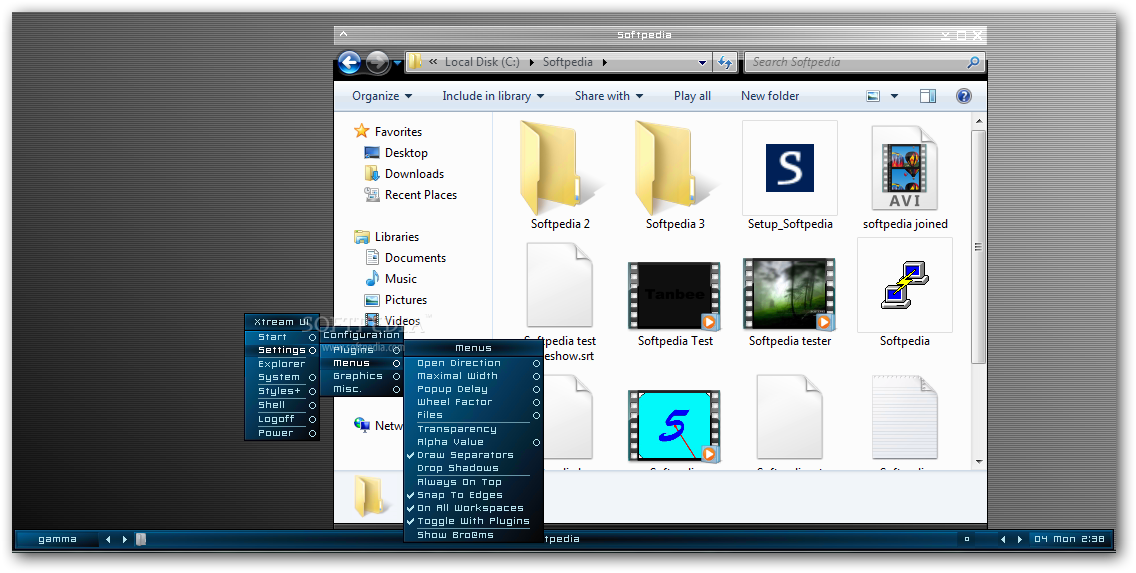The width and height of the screenshot is (1136, 573).
Task: Open Graphics in the Configuration menu
Action: 362,376
